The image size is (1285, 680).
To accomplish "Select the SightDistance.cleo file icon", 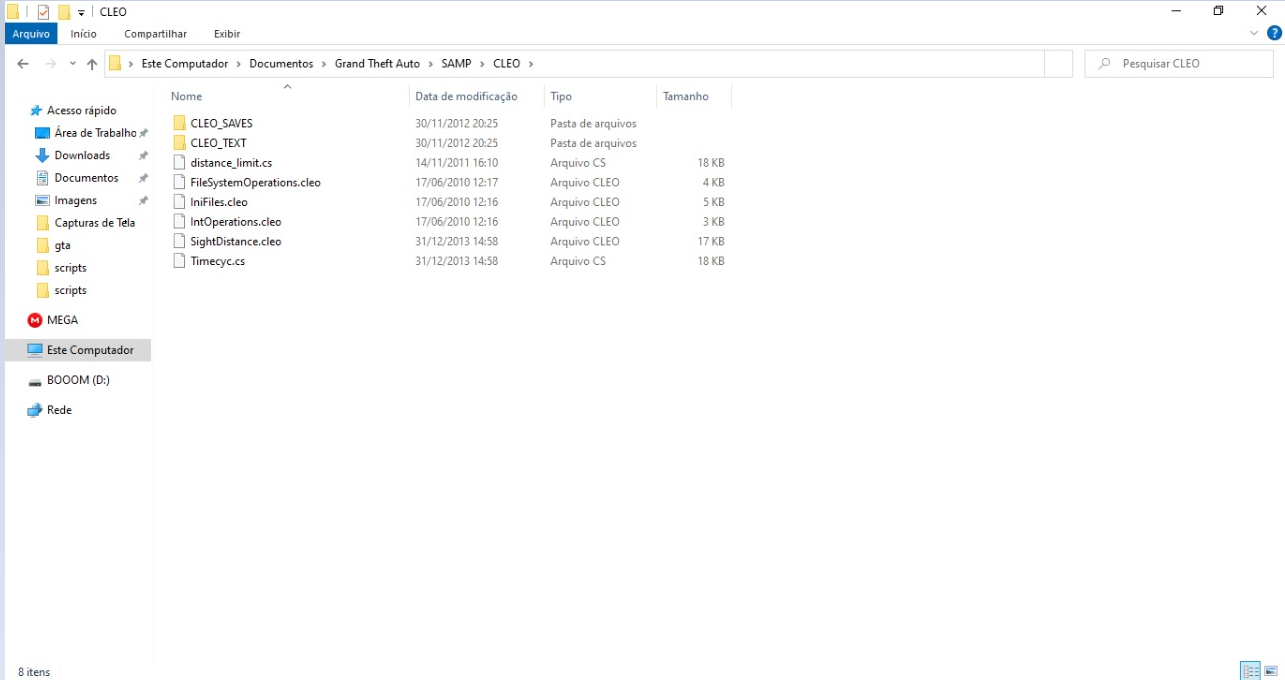I will [x=180, y=241].
